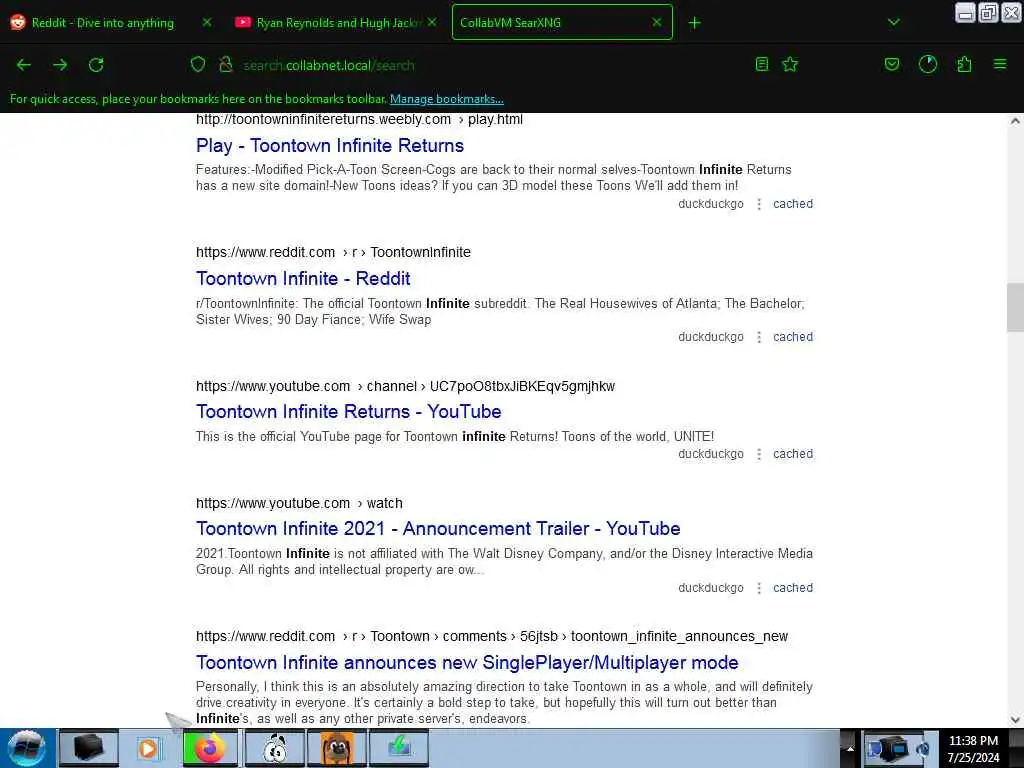Viewport: 1024px width, 768px height.
Task: Open the black box taskbar app
Action: pos(89,748)
